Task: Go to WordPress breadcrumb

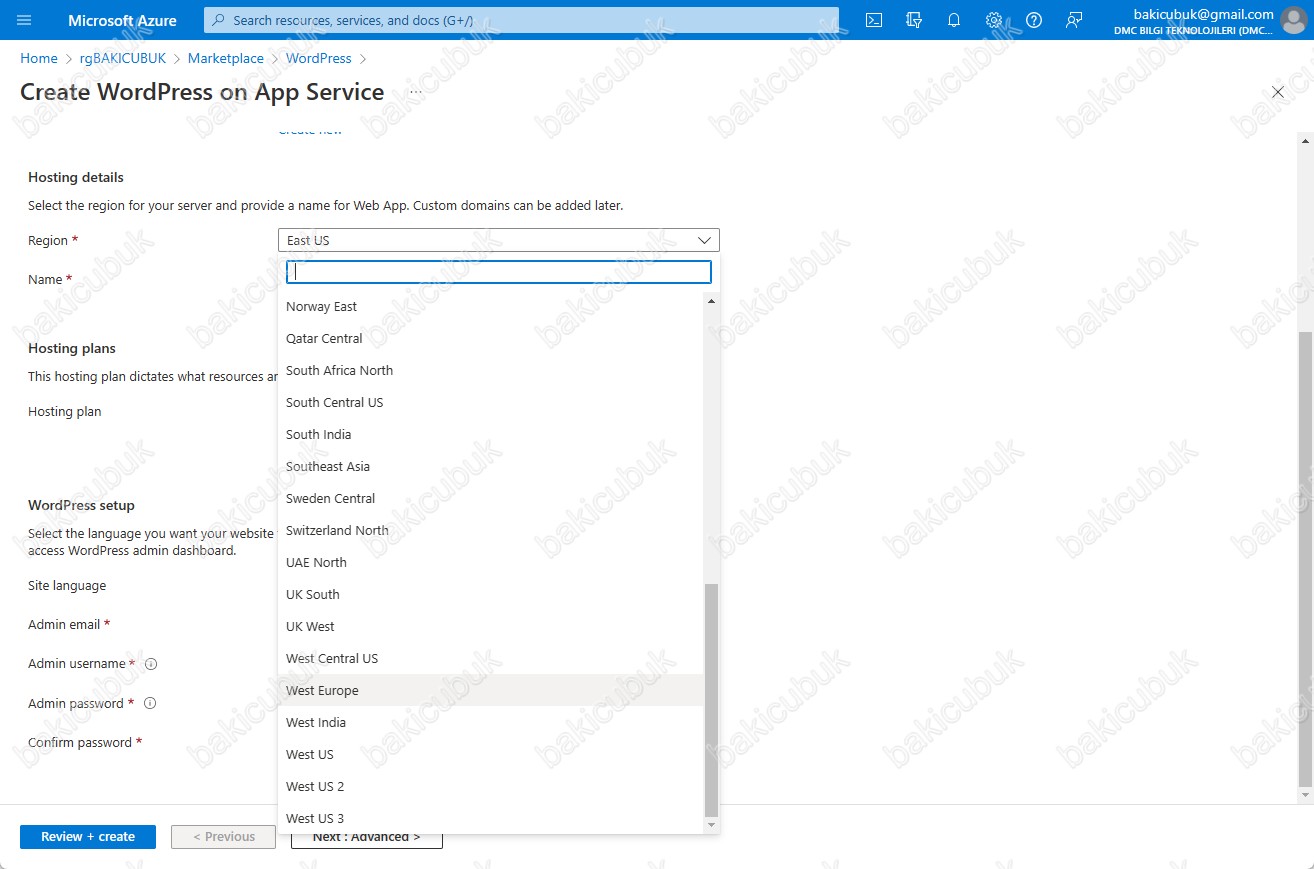Action: pyautogui.click(x=319, y=59)
